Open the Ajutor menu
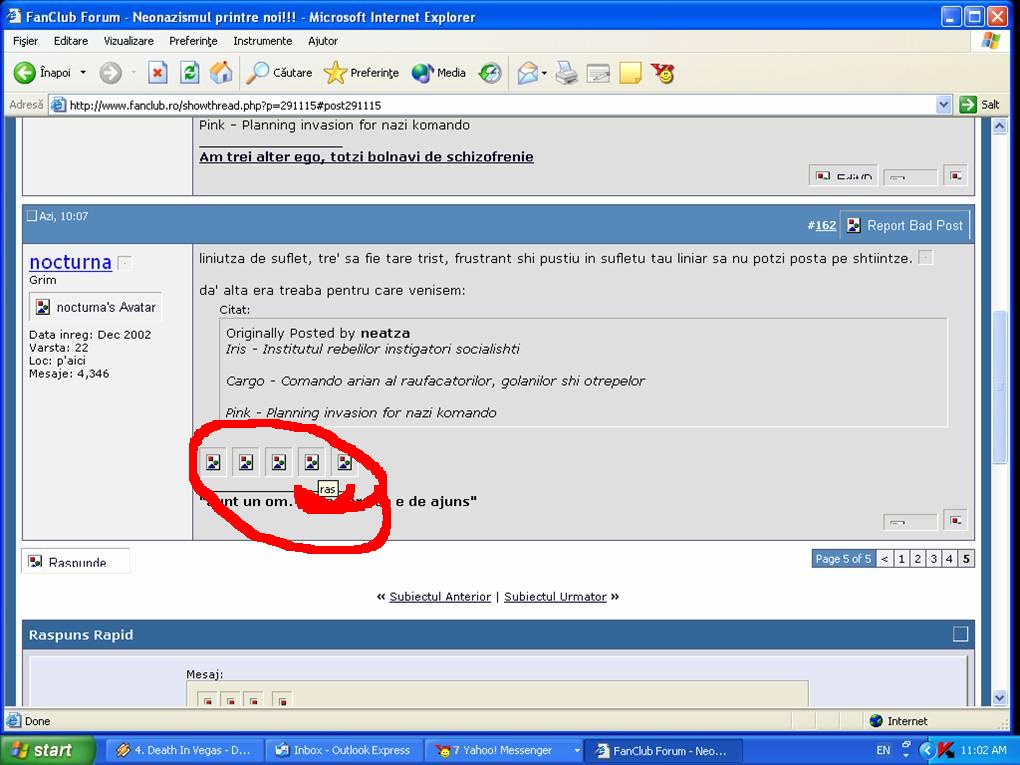Viewport: 1020px width, 765px height. (x=323, y=41)
